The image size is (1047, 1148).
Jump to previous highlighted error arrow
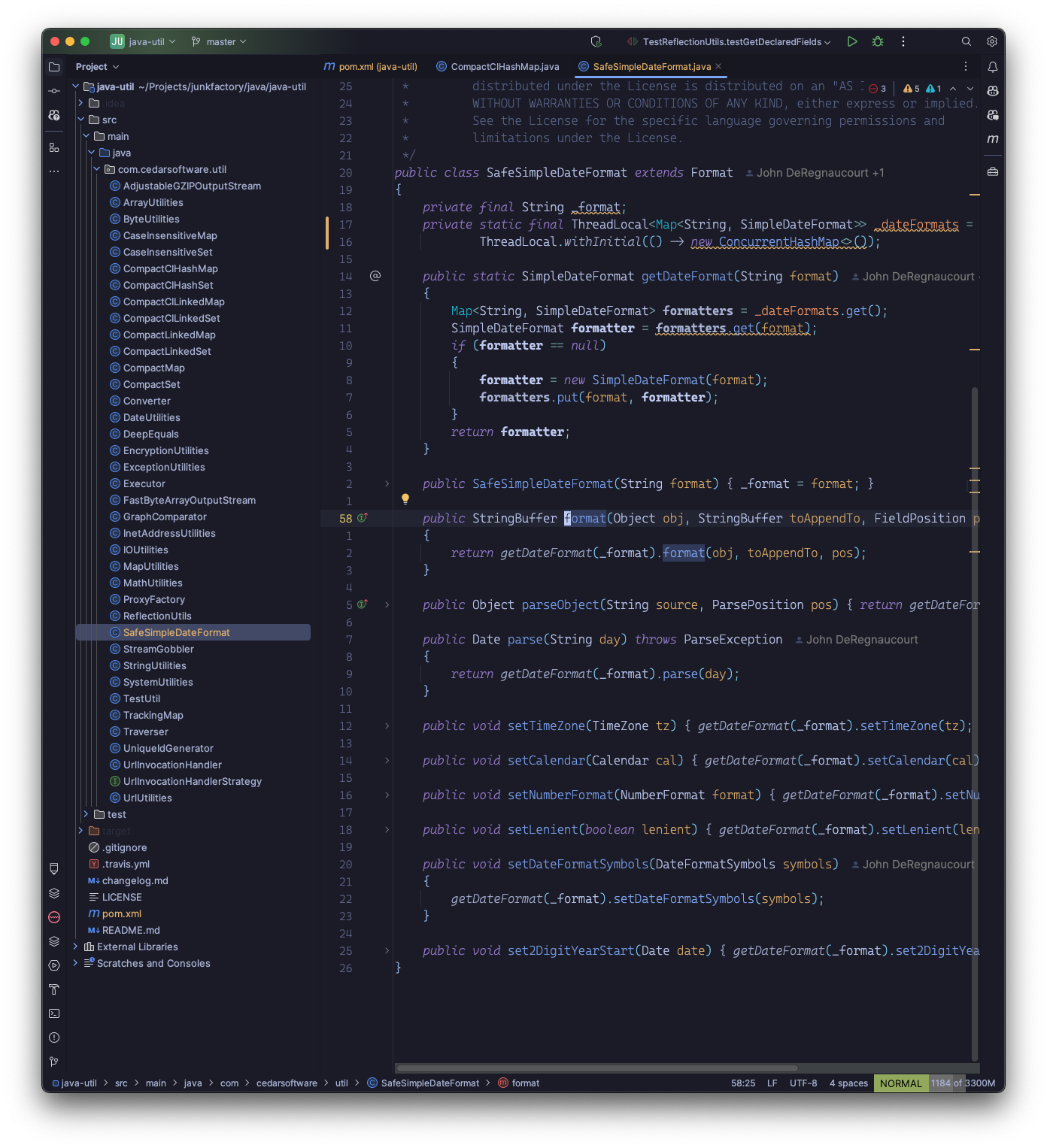[x=953, y=89]
